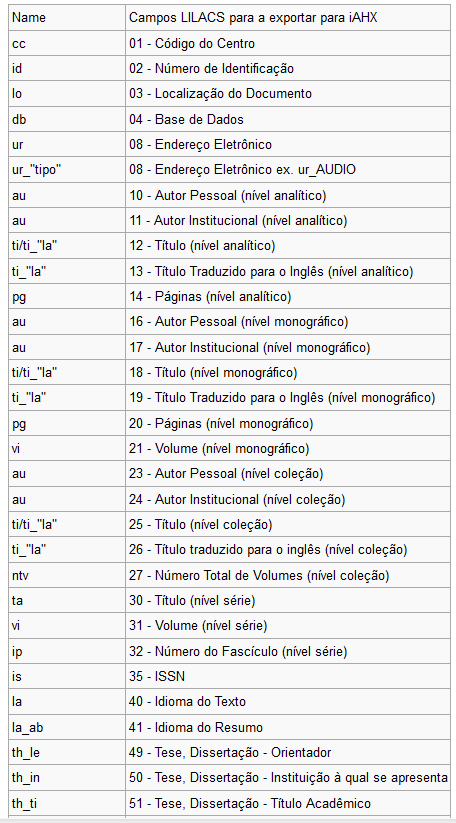Click the 'db' name cell
The image size is (456, 823).
67,119
